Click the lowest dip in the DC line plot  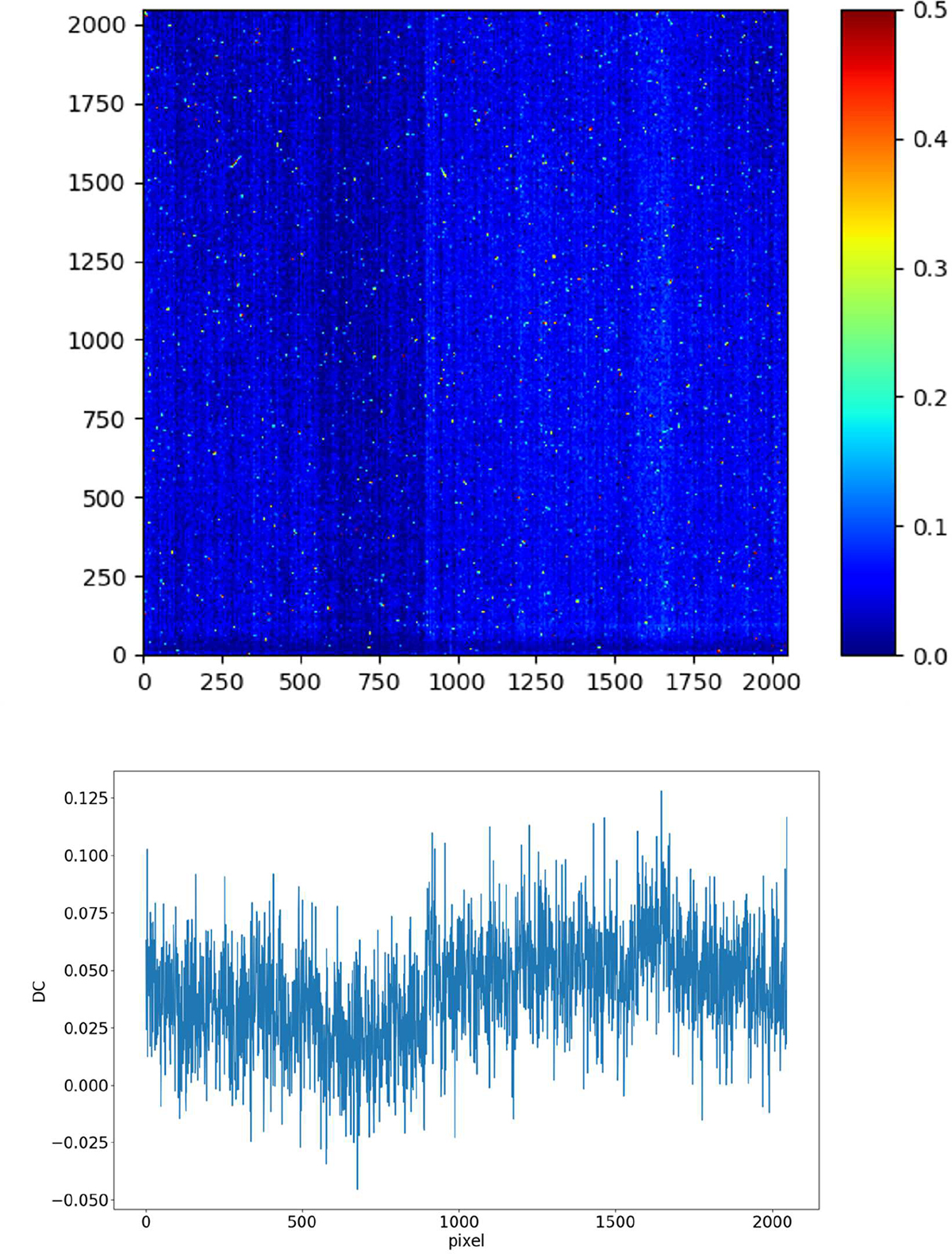point(357,1187)
